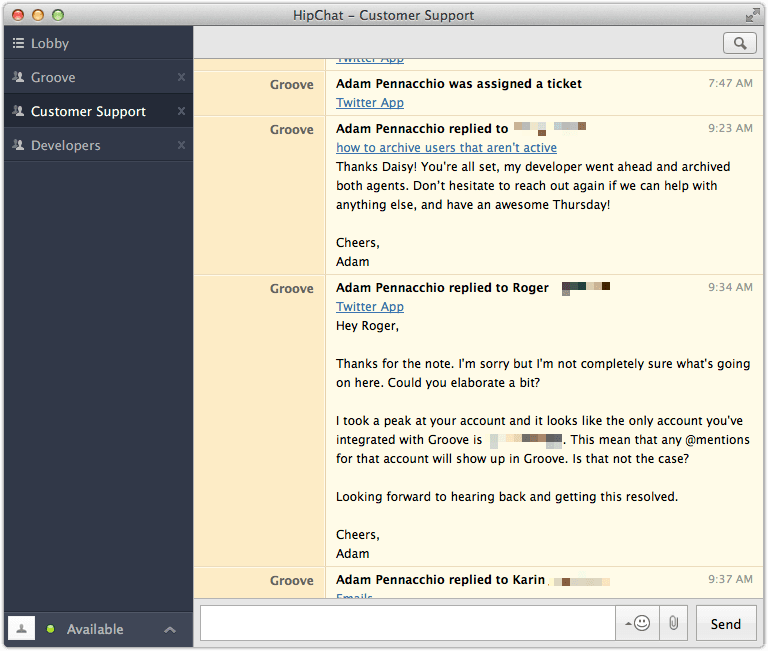Close the Developers room tab

(x=181, y=146)
